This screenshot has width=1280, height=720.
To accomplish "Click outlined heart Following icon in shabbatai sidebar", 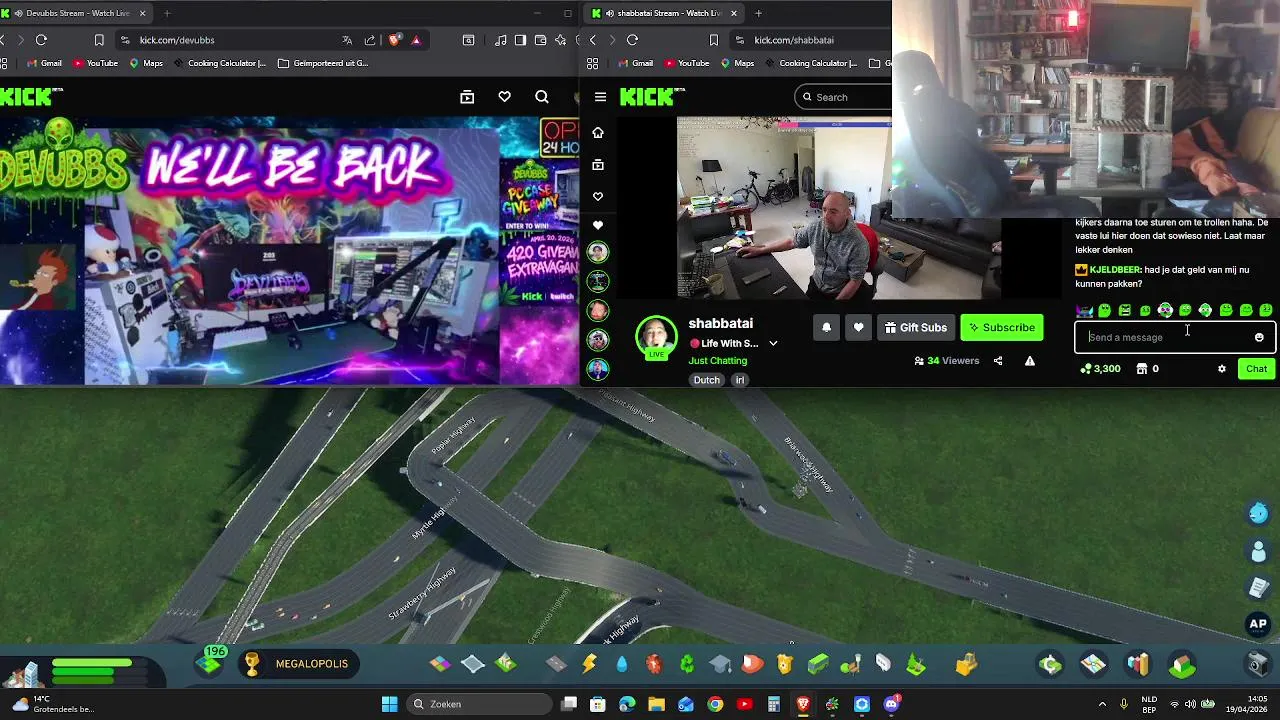I will click(598, 196).
